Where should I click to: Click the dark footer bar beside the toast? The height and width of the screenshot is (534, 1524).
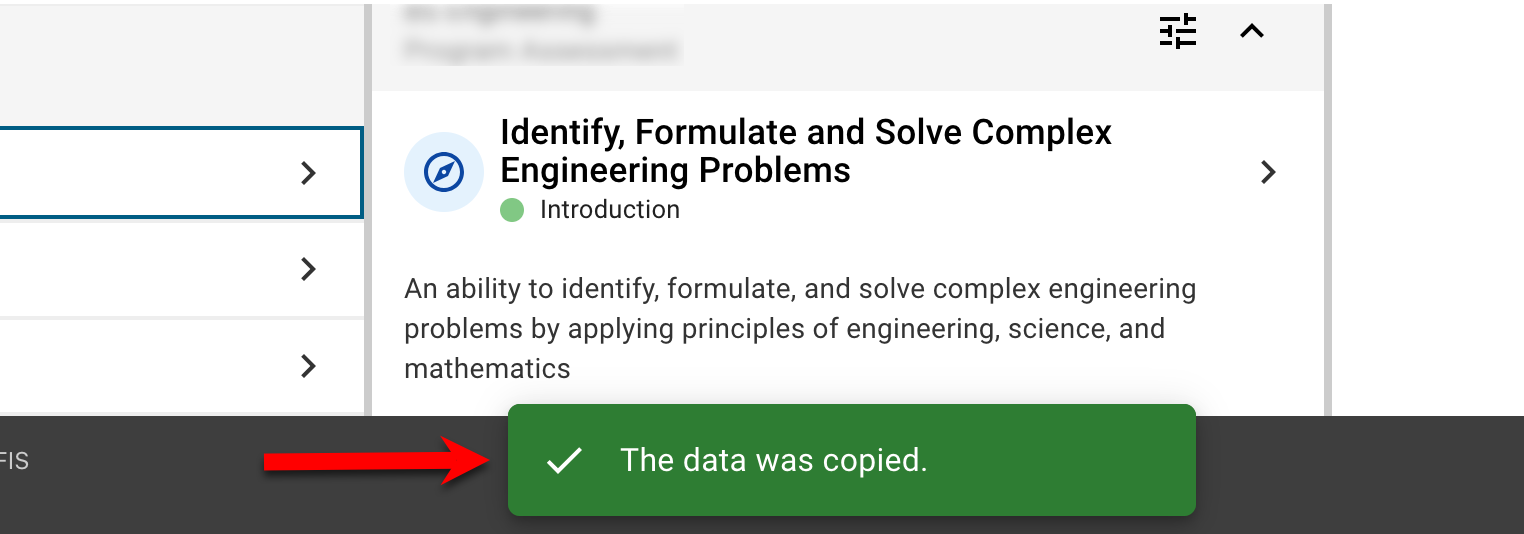pyautogui.click(x=1350, y=470)
